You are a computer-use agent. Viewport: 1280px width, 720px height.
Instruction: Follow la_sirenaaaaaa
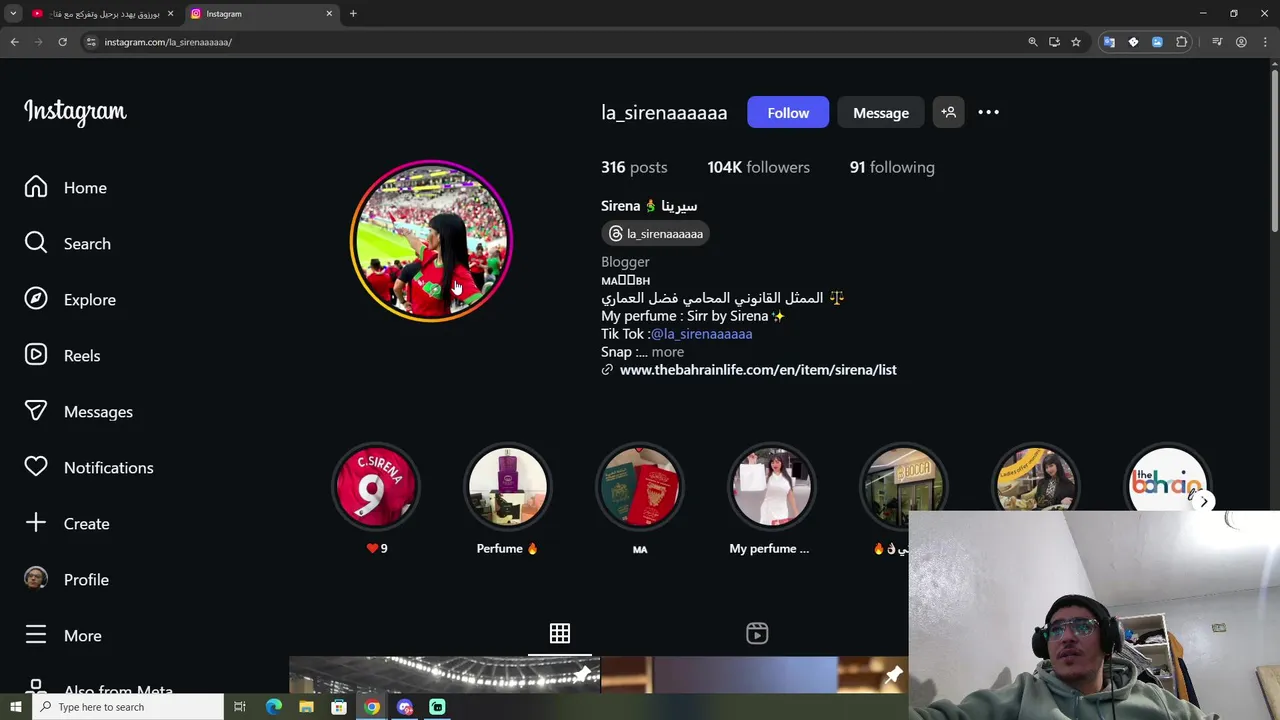coord(788,113)
